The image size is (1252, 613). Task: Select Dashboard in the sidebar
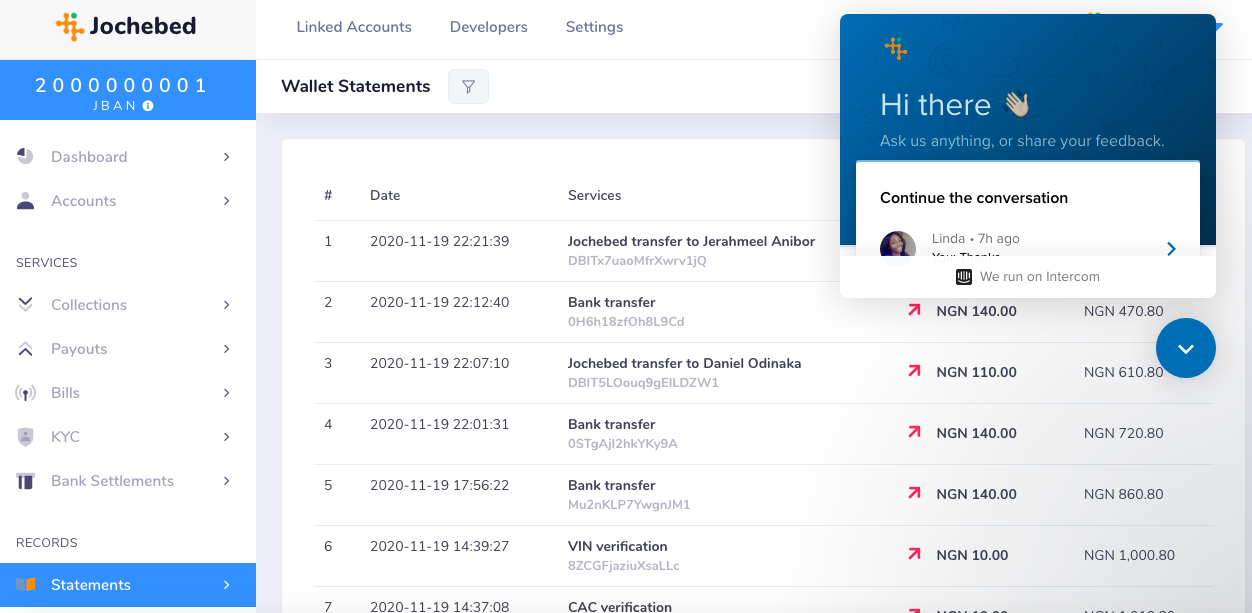pos(128,157)
